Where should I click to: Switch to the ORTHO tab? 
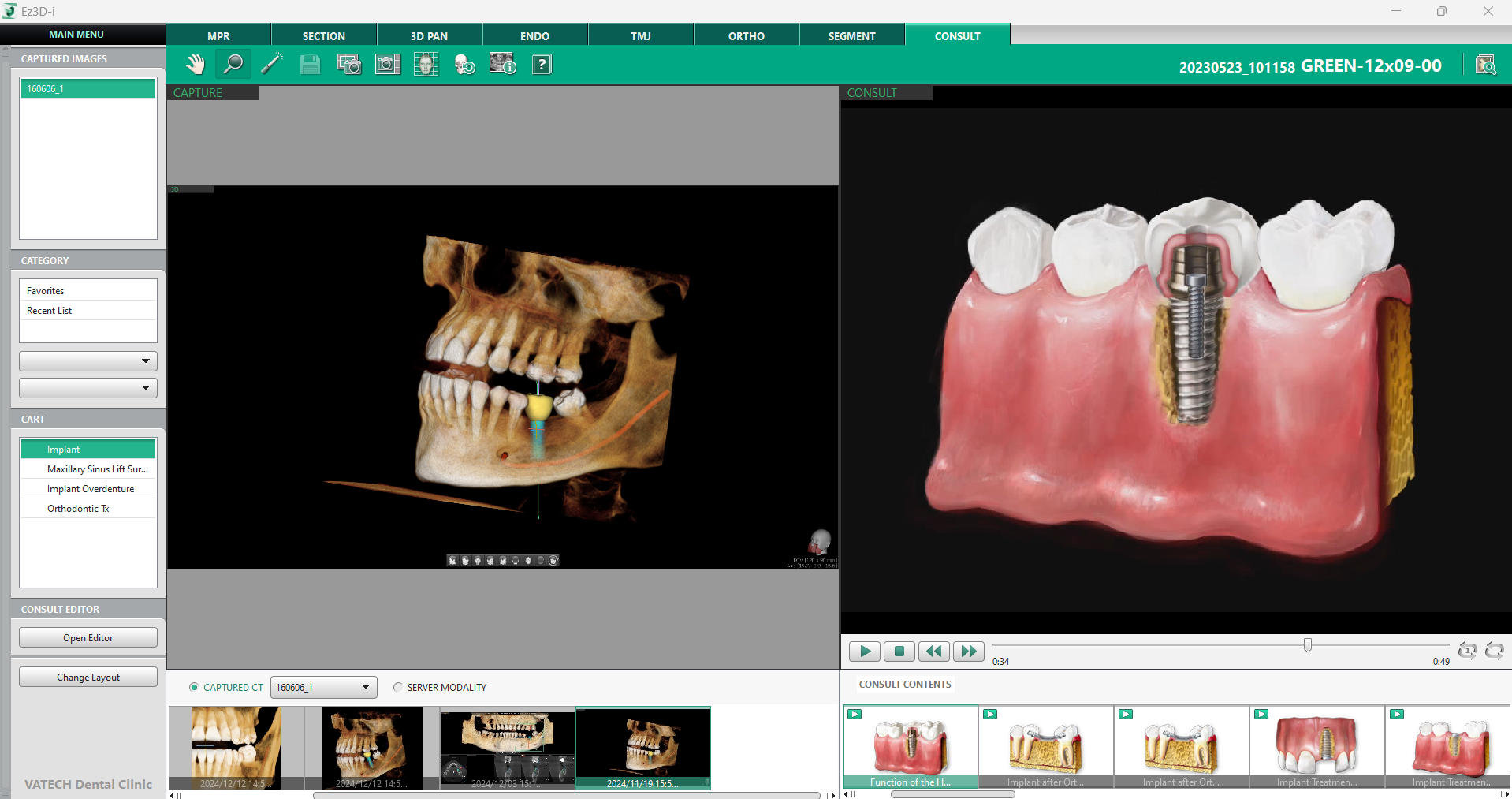[x=746, y=36]
